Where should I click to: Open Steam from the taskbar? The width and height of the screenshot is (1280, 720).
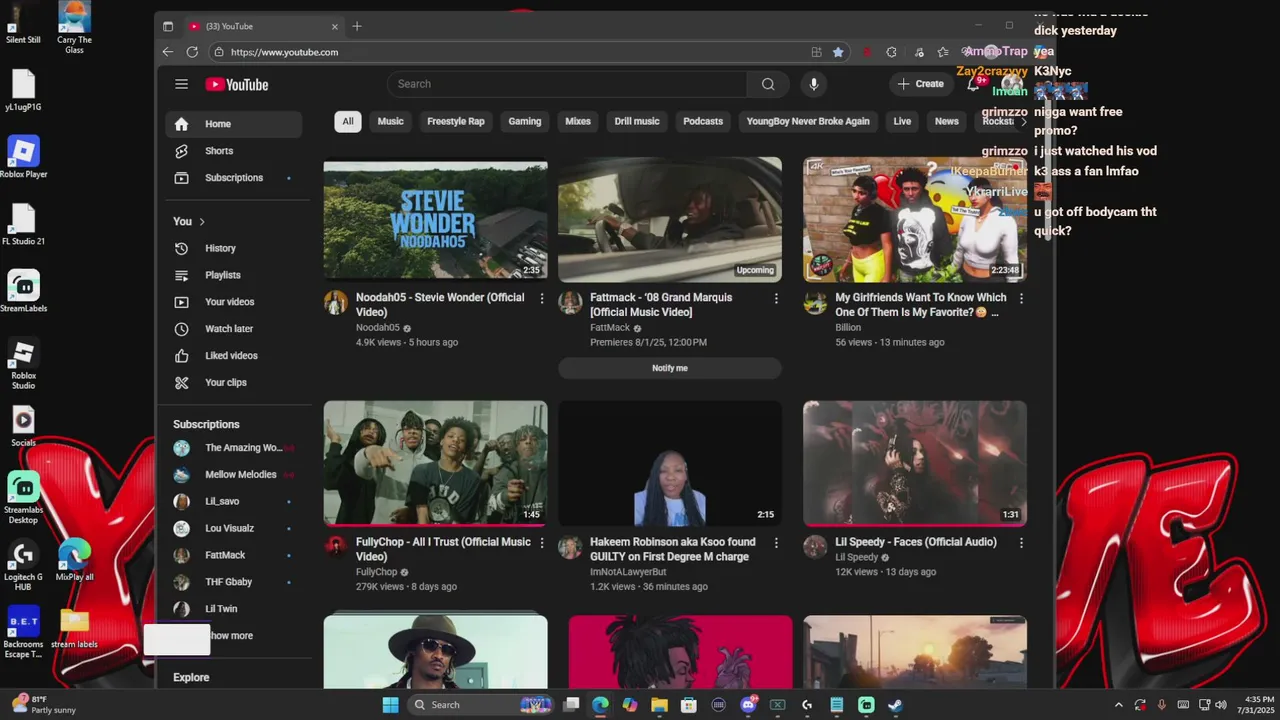(x=895, y=705)
